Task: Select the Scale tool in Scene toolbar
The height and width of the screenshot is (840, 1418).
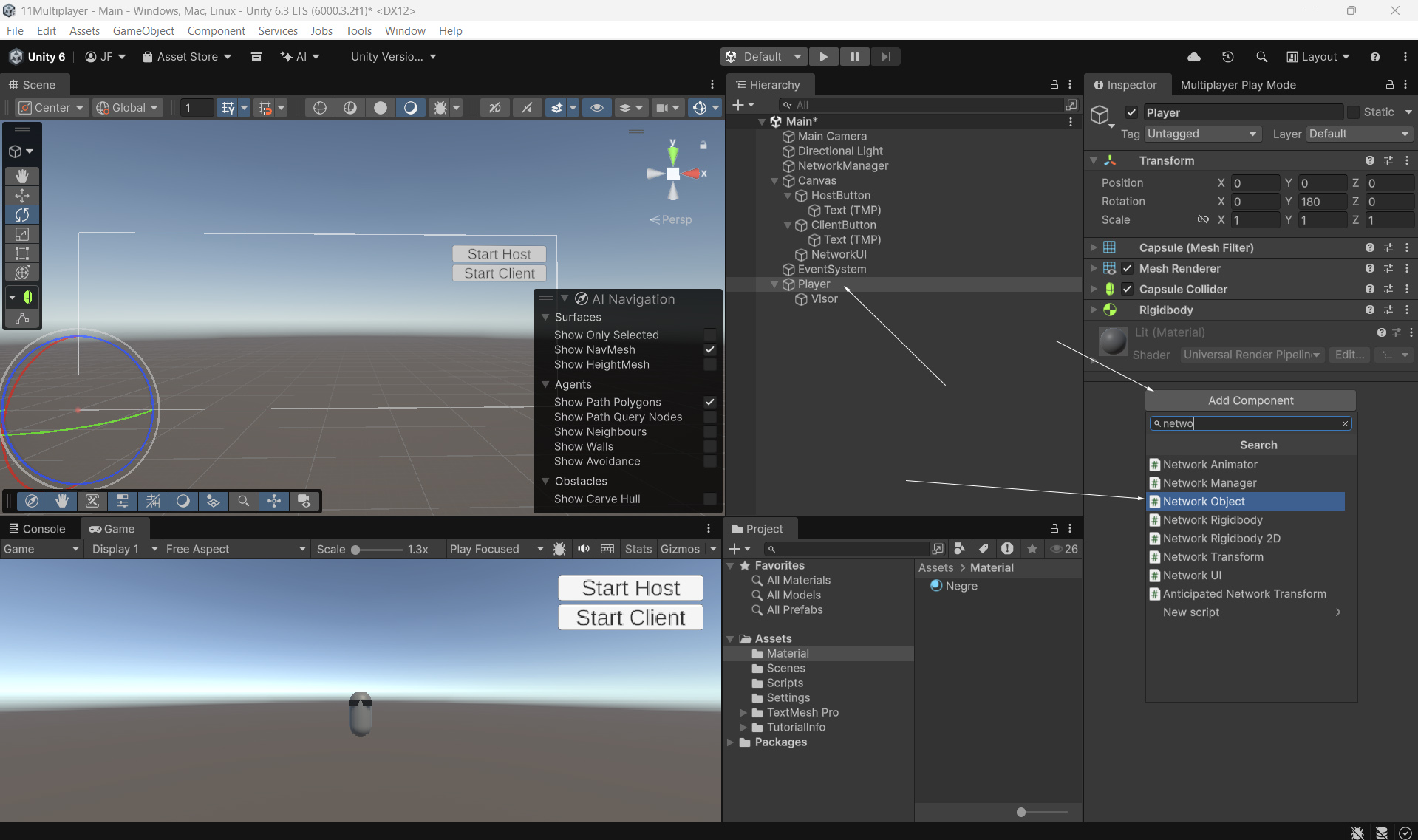Action: point(22,234)
